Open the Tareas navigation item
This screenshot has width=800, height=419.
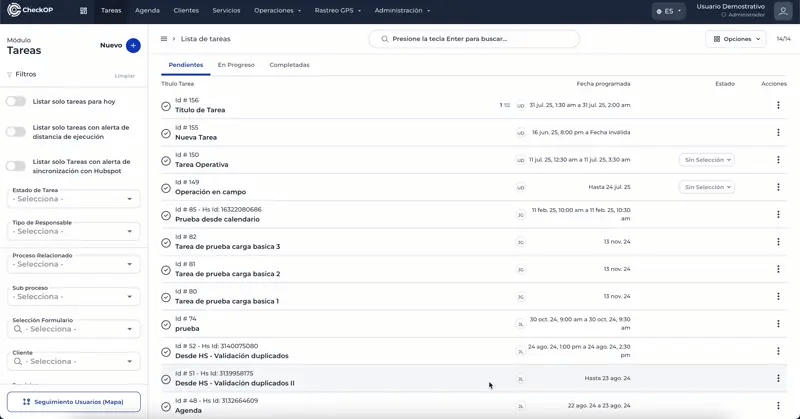click(x=111, y=10)
